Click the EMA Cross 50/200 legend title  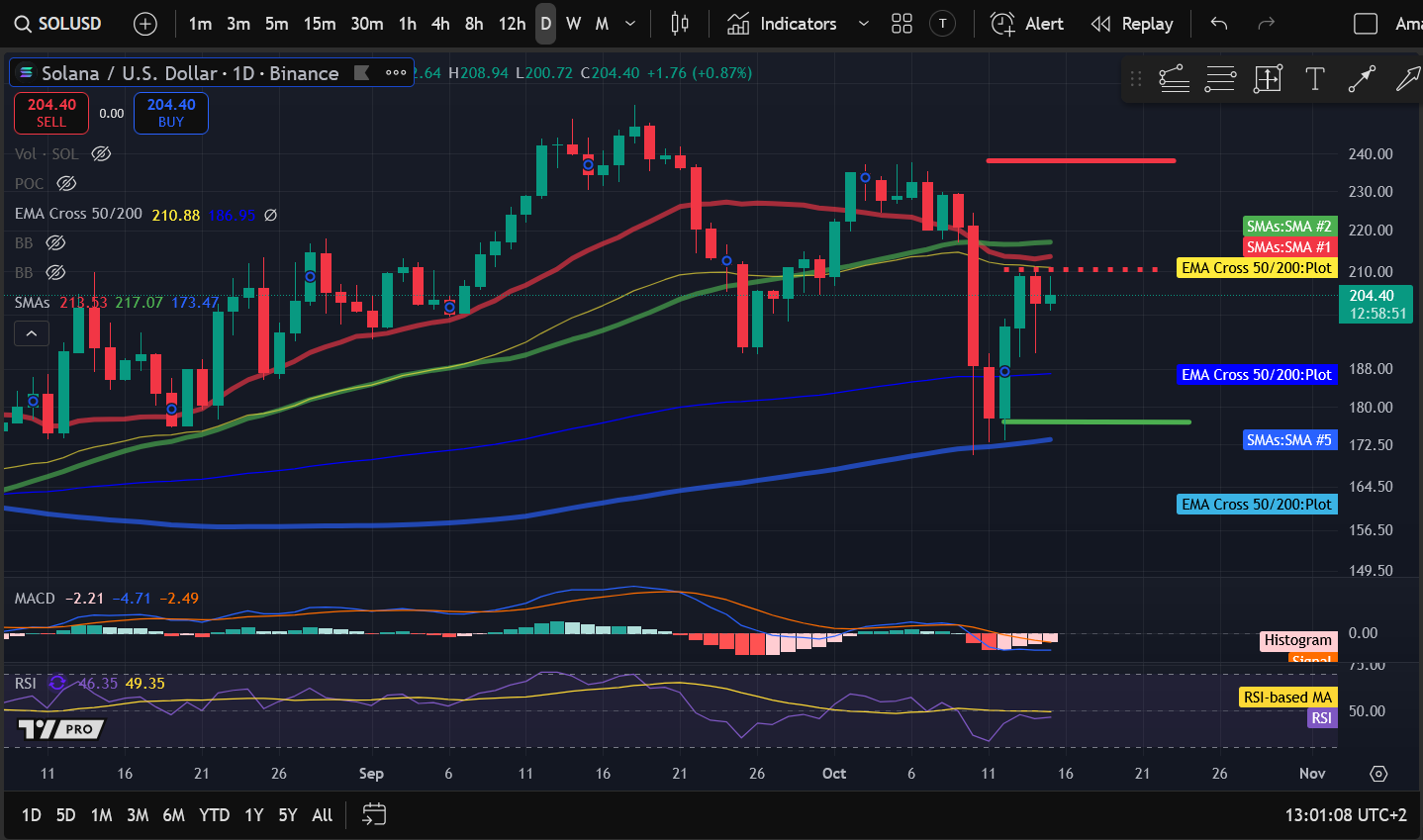(78, 214)
